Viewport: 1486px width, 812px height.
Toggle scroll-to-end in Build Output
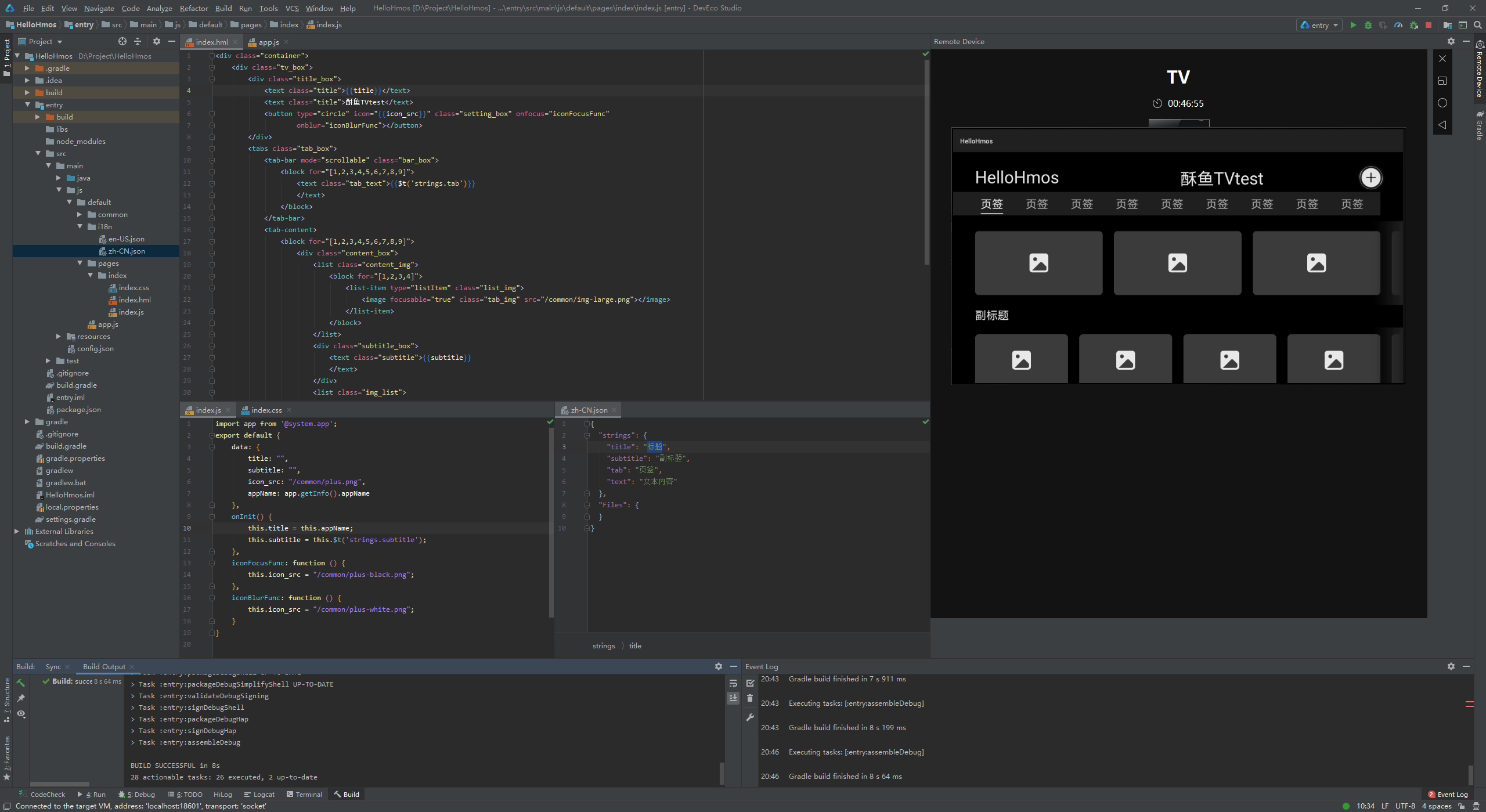click(733, 698)
